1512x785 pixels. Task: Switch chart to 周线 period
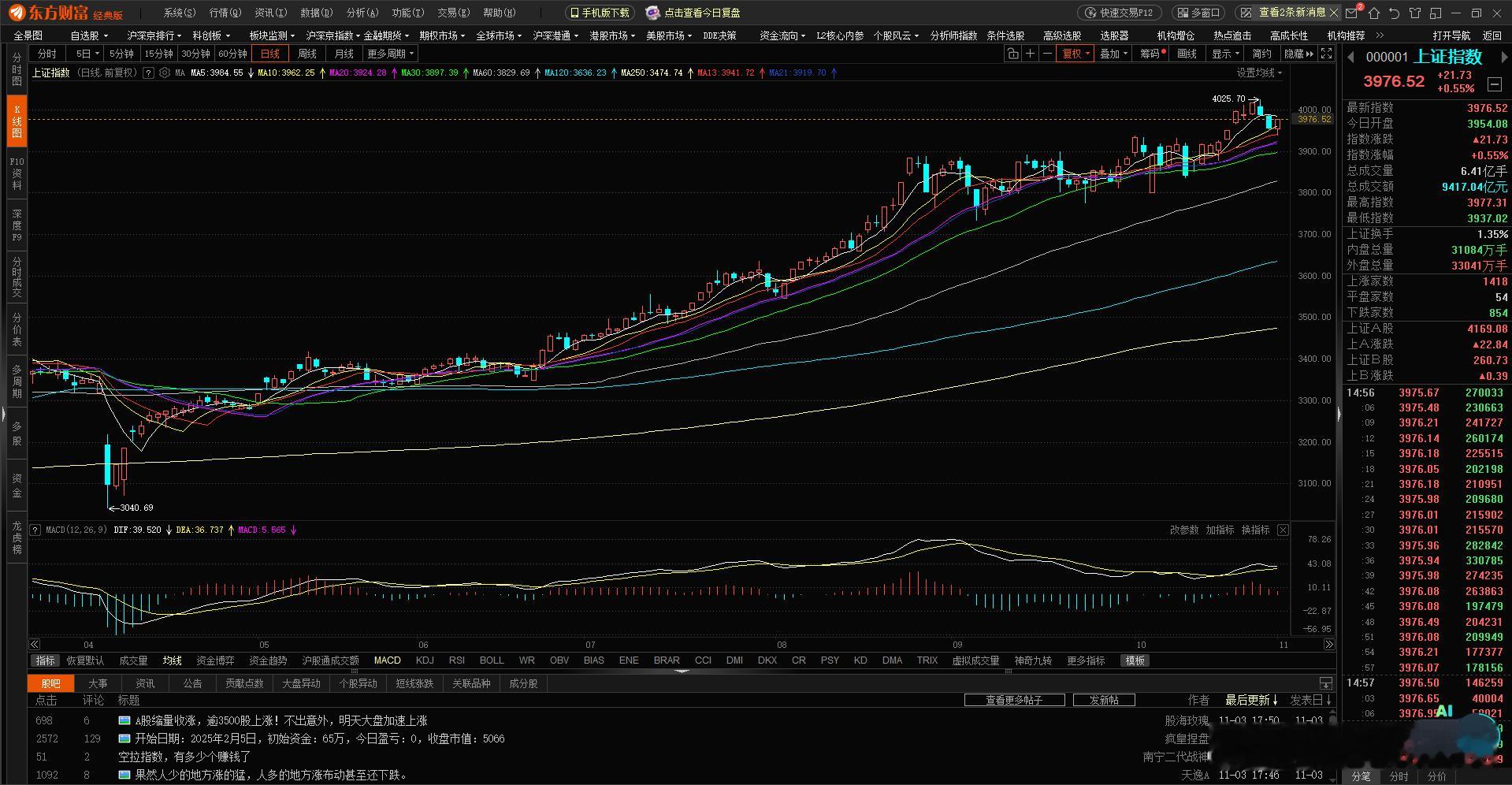point(306,54)
